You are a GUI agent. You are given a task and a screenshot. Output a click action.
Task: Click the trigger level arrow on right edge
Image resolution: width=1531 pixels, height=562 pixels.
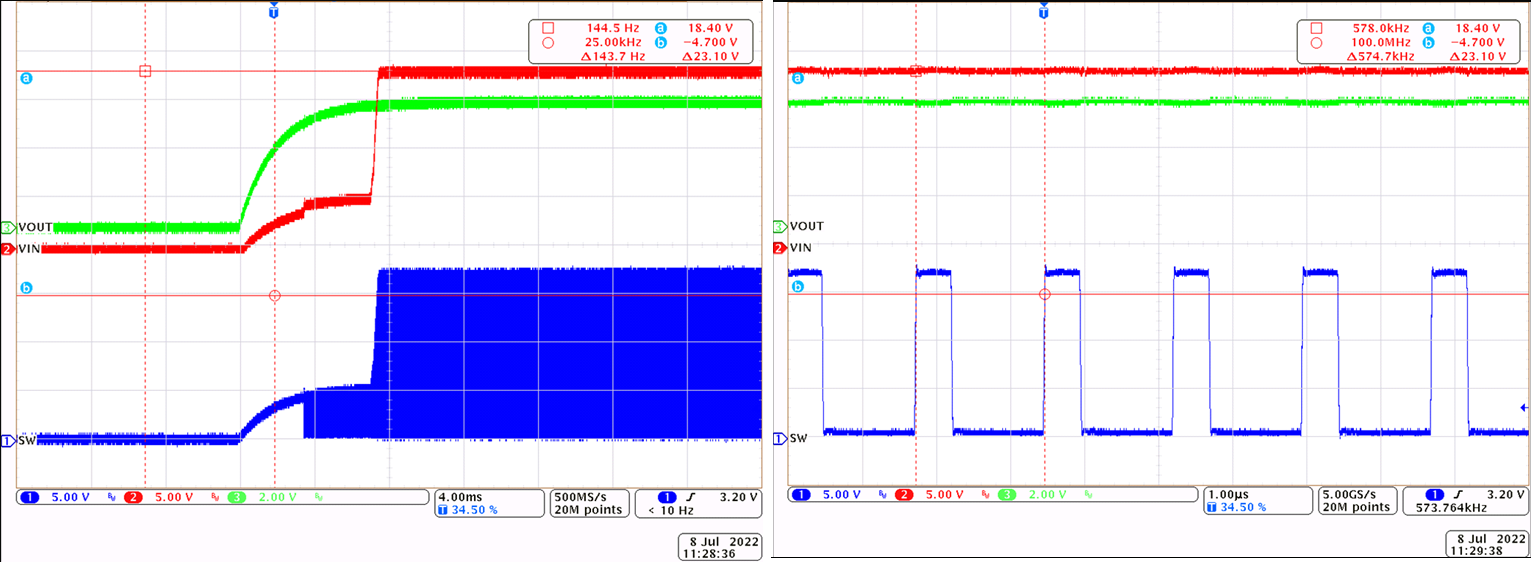(x=1523, y=407)
